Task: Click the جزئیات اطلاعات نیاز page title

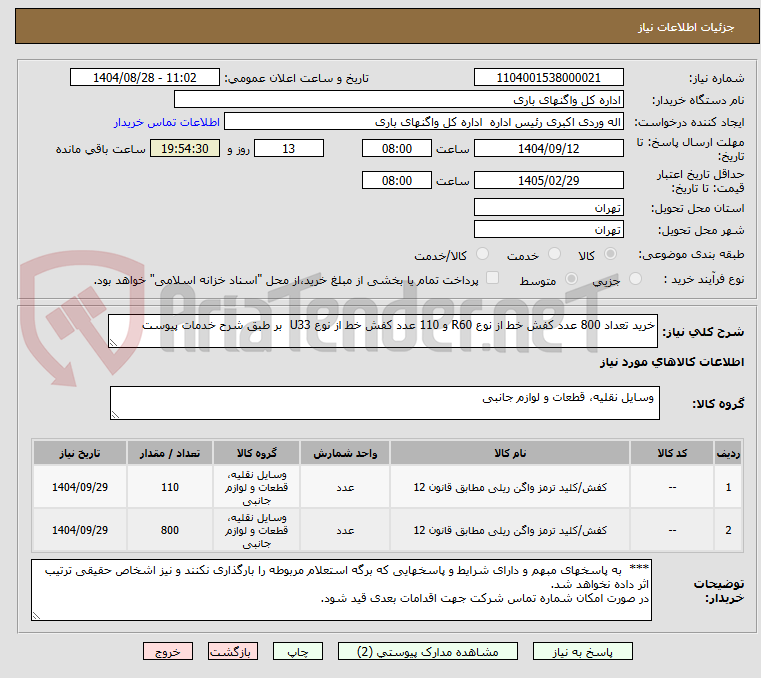Action: 685,27
